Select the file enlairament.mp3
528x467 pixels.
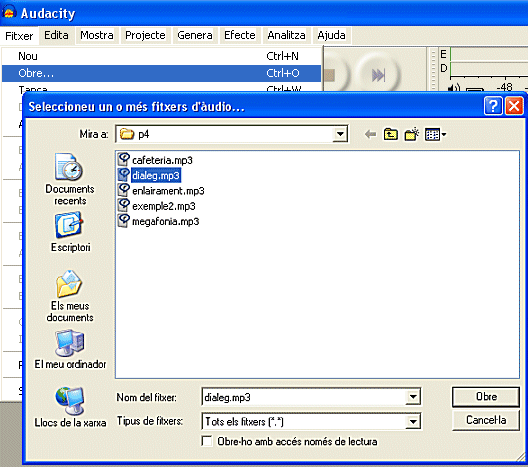coord(168,191)
